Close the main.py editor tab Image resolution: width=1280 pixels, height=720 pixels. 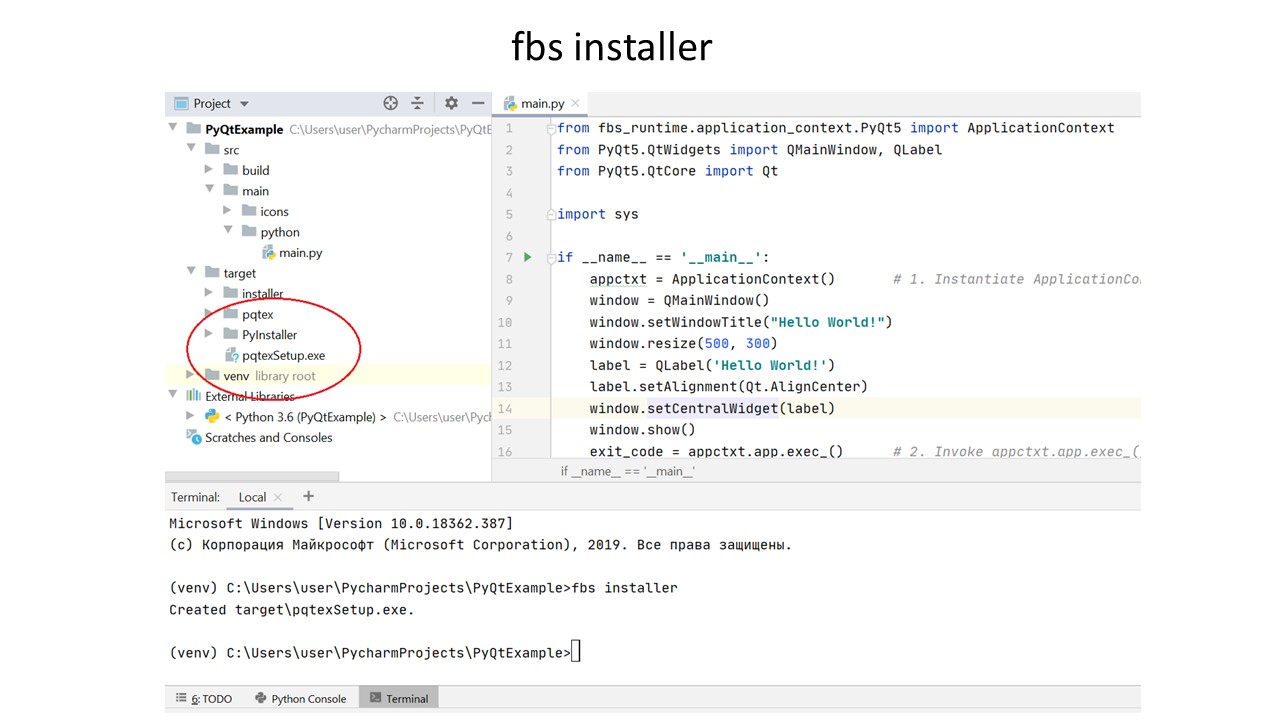[576, 103]
